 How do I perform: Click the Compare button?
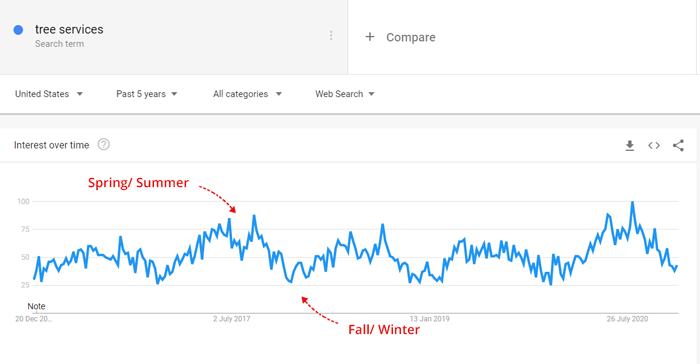point(400,37)
